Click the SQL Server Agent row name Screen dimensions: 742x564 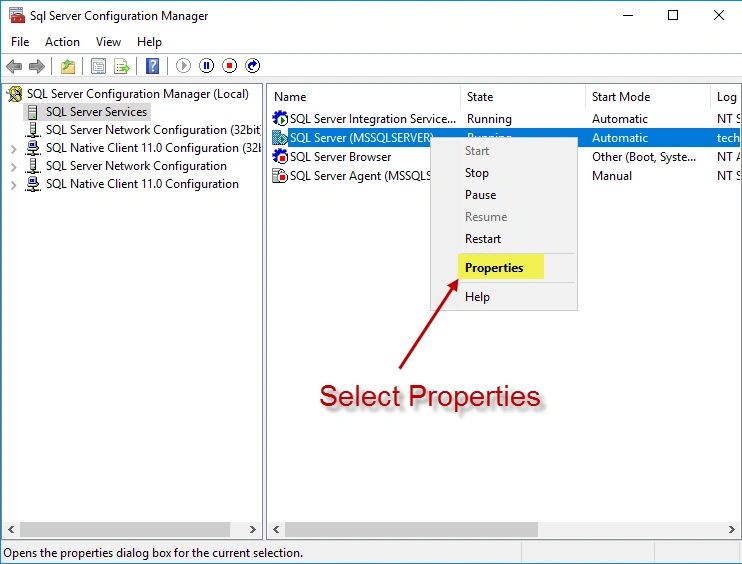coord(360,176)
